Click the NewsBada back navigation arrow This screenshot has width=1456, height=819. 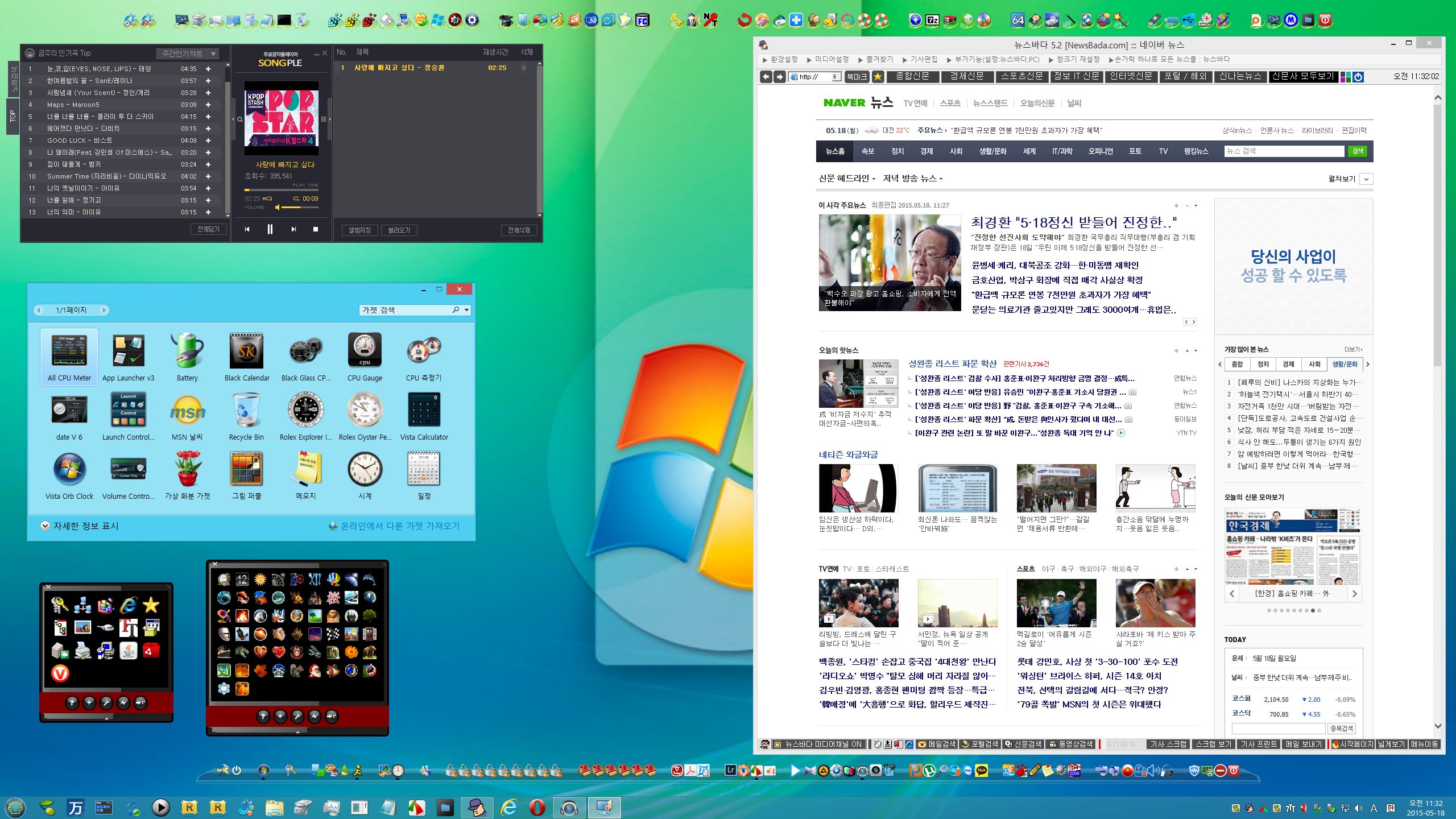[x=766, y=77]
